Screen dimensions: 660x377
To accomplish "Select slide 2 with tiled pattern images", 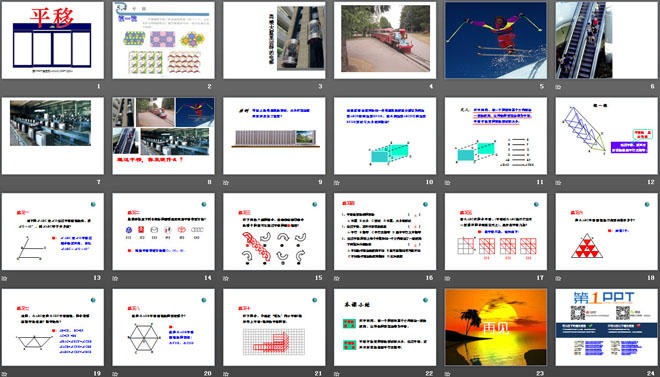I will click(163, 40).
